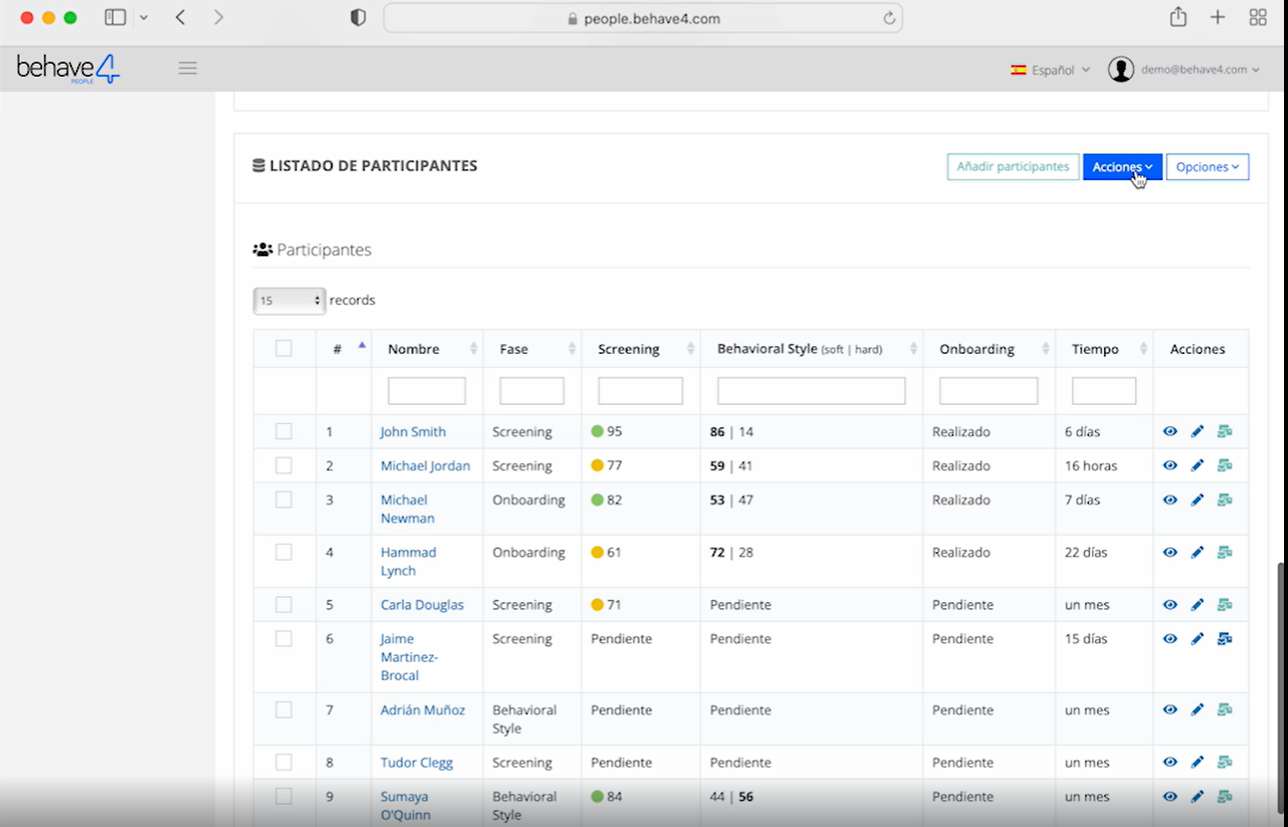
Task: Open message icon in Hammad Lynch row
Action: click(x=1224, y=551)
